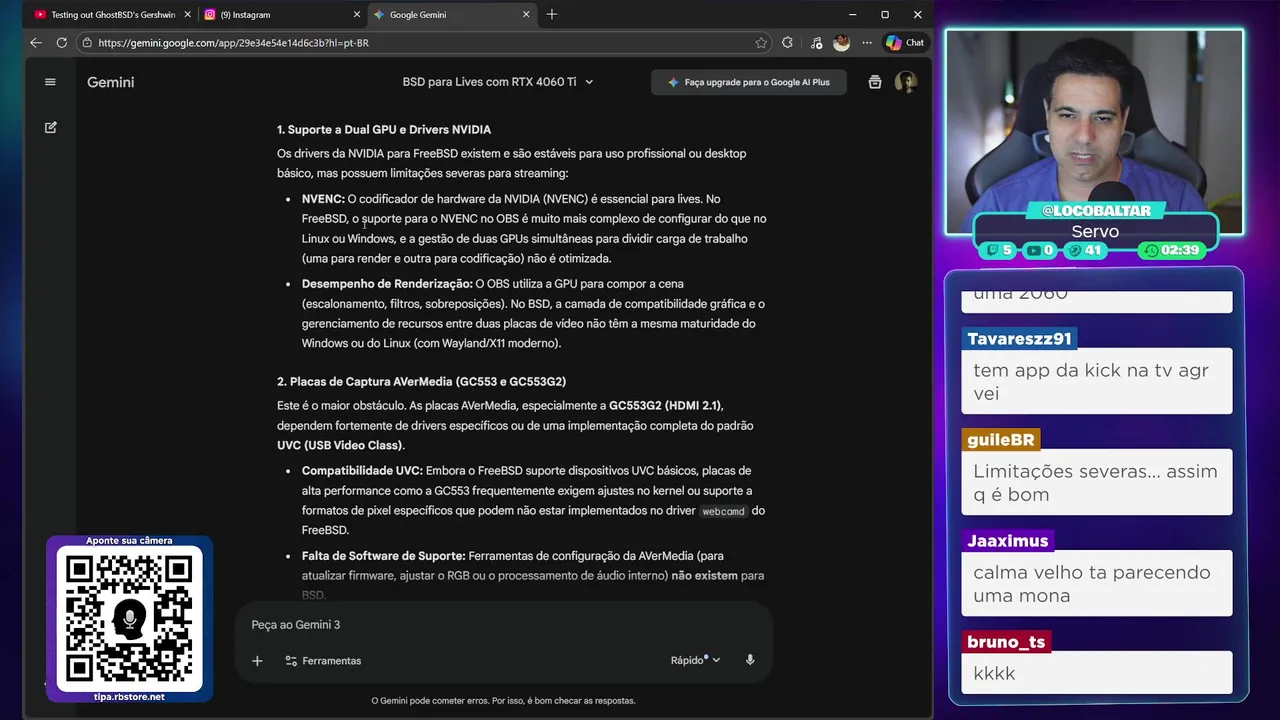Click the Tavareszz91 username in chat
Viewport: 1280px width, 720px height.
pyautogui.click(x=1019, y=339)
